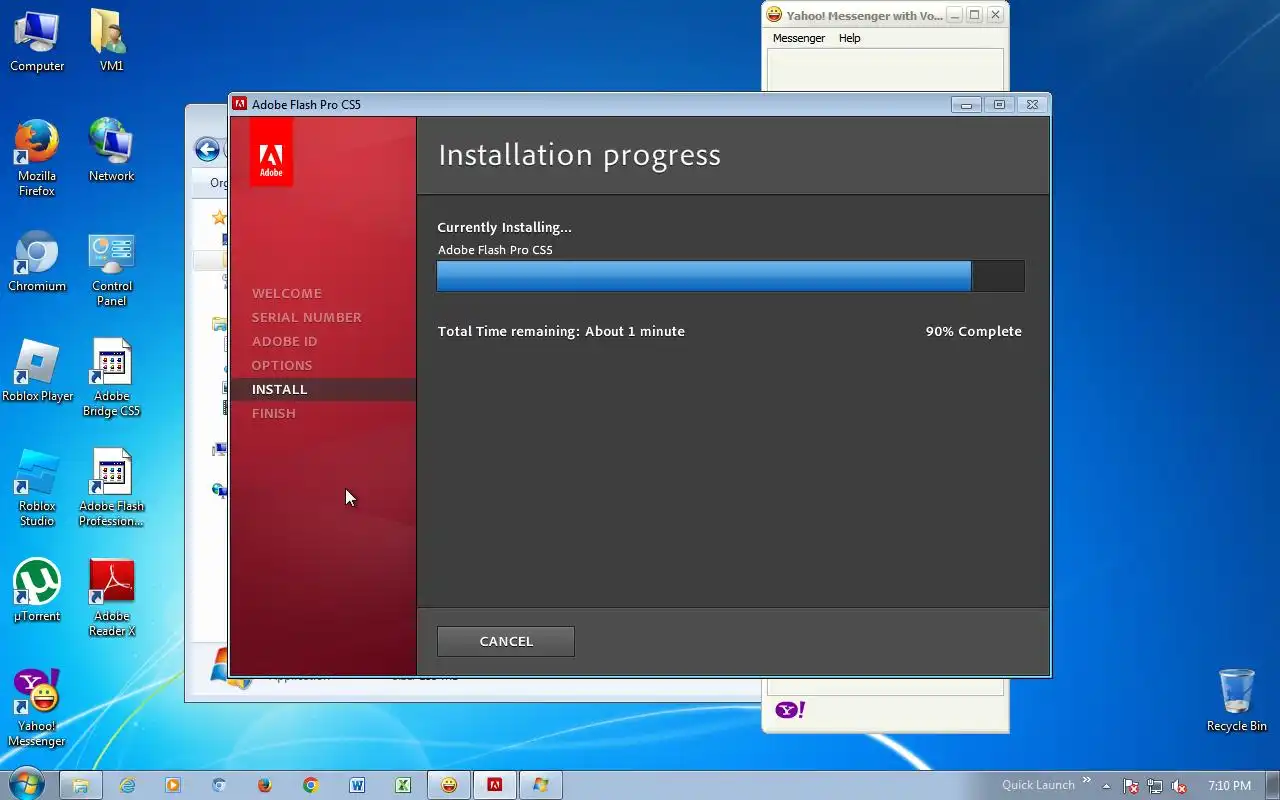Viewport: 1280px width, 800px height.
Task: Launch Chromium from the taskbar
Action: [x=219, y=785]
